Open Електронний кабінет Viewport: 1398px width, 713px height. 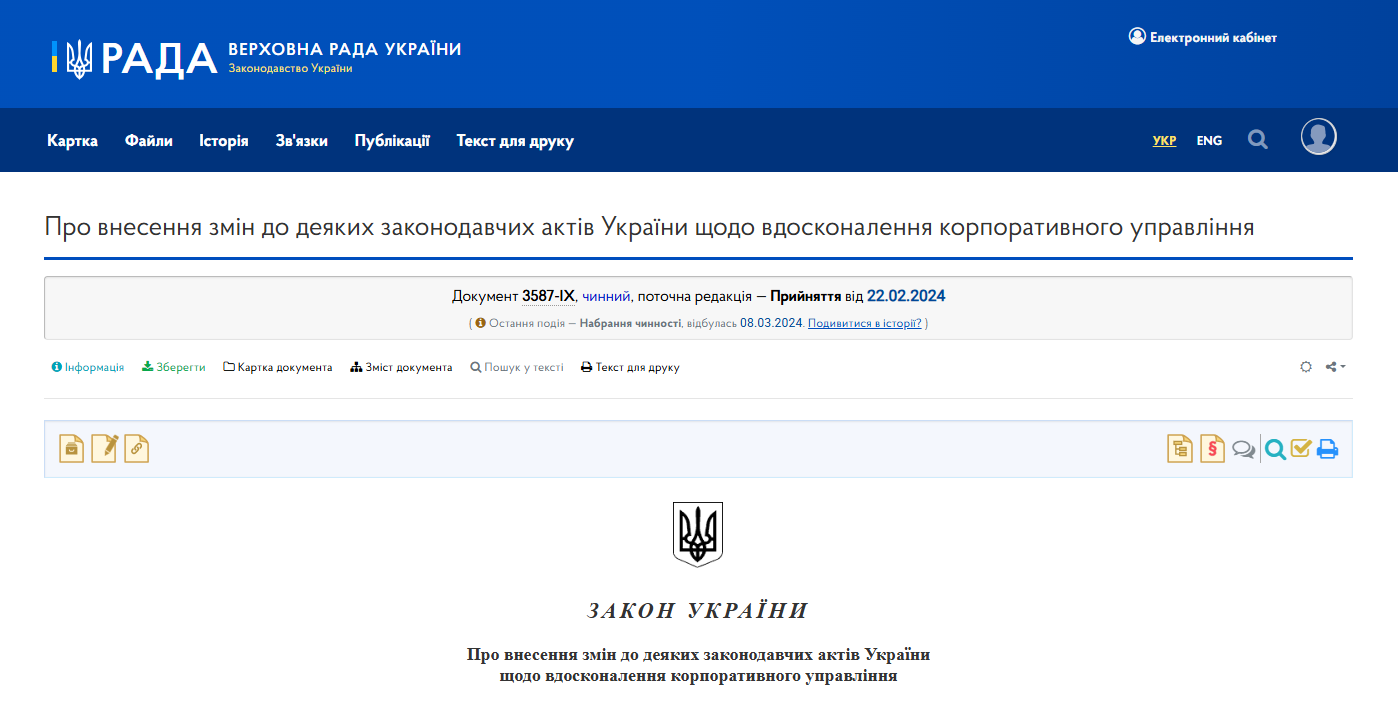[1202, 36]
